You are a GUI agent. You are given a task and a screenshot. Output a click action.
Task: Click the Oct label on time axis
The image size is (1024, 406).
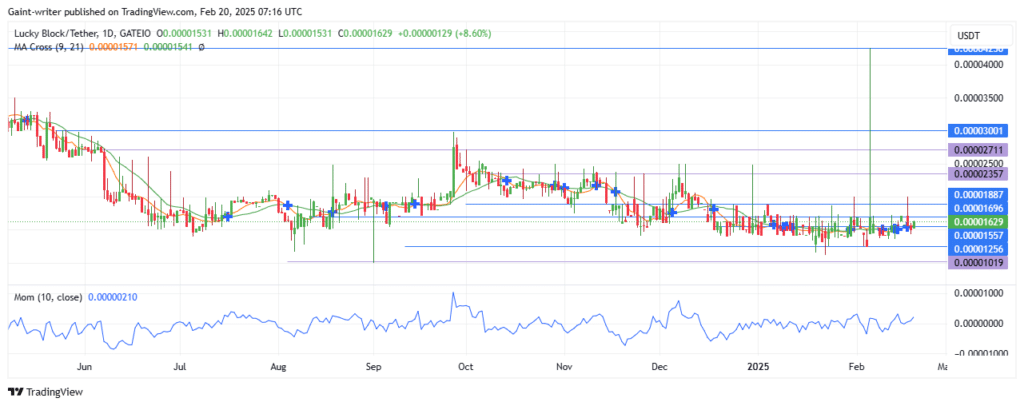[x=466, y=367]
